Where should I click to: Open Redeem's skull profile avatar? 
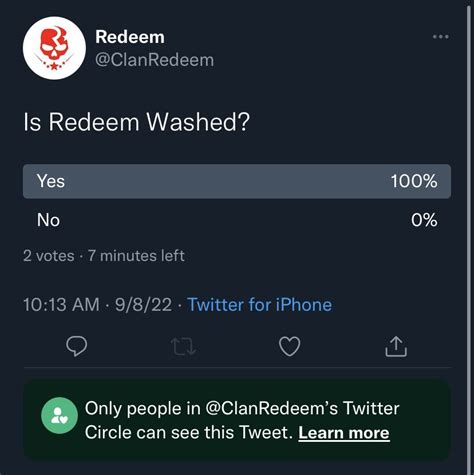54,48
